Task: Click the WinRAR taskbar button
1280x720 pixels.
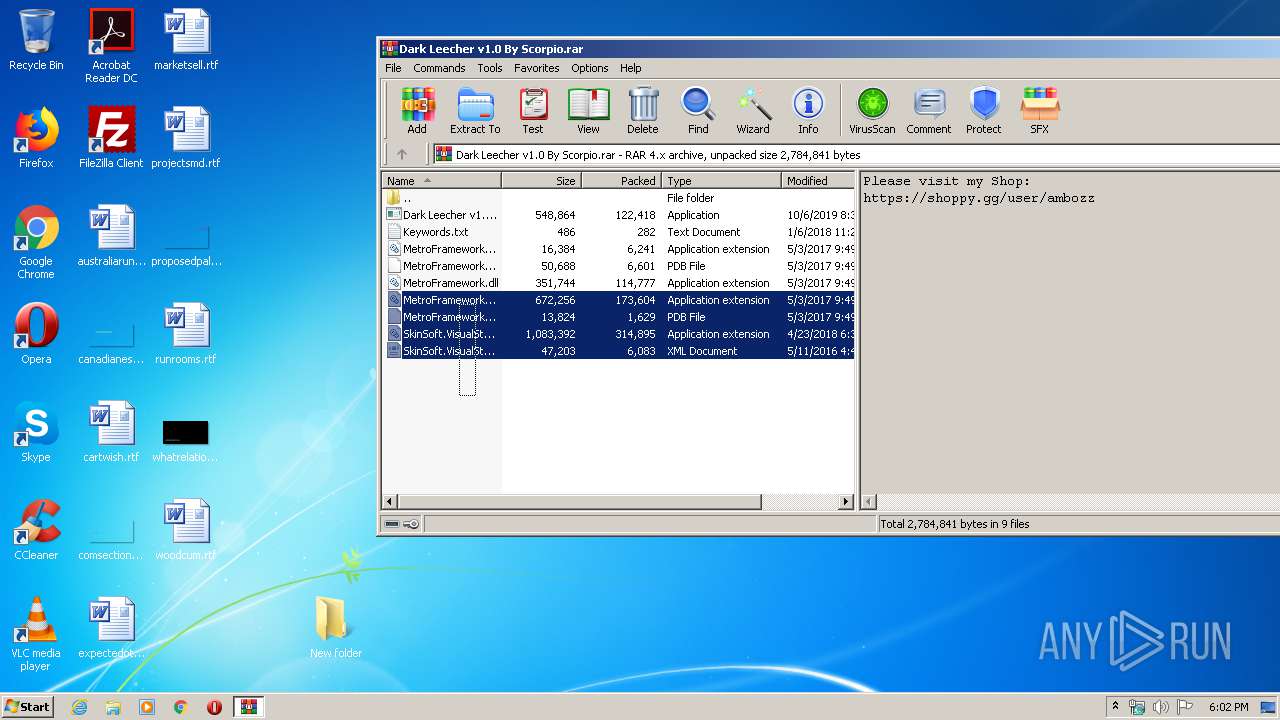Action: 249,707
